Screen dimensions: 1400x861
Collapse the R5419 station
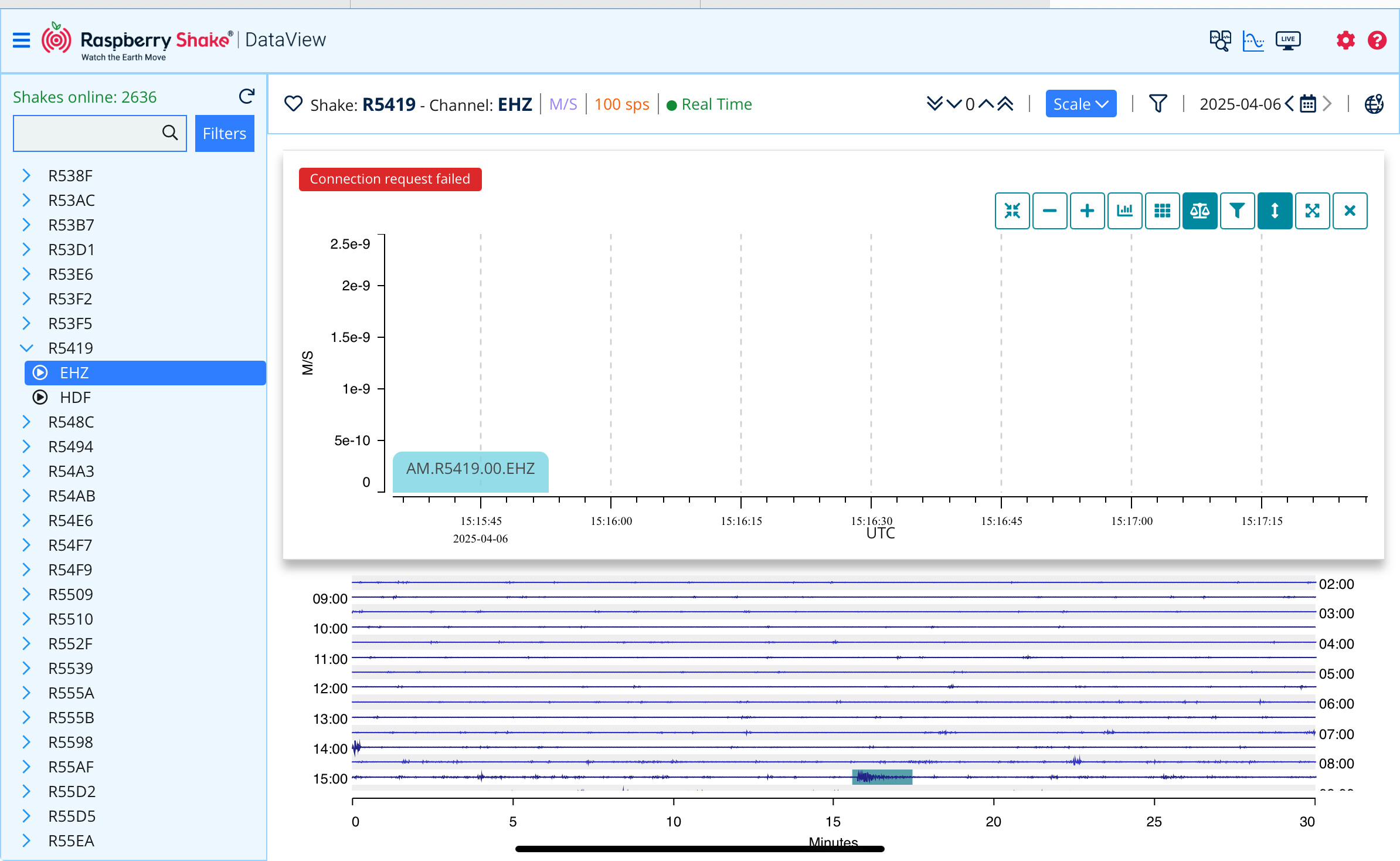tap(26, 348)
